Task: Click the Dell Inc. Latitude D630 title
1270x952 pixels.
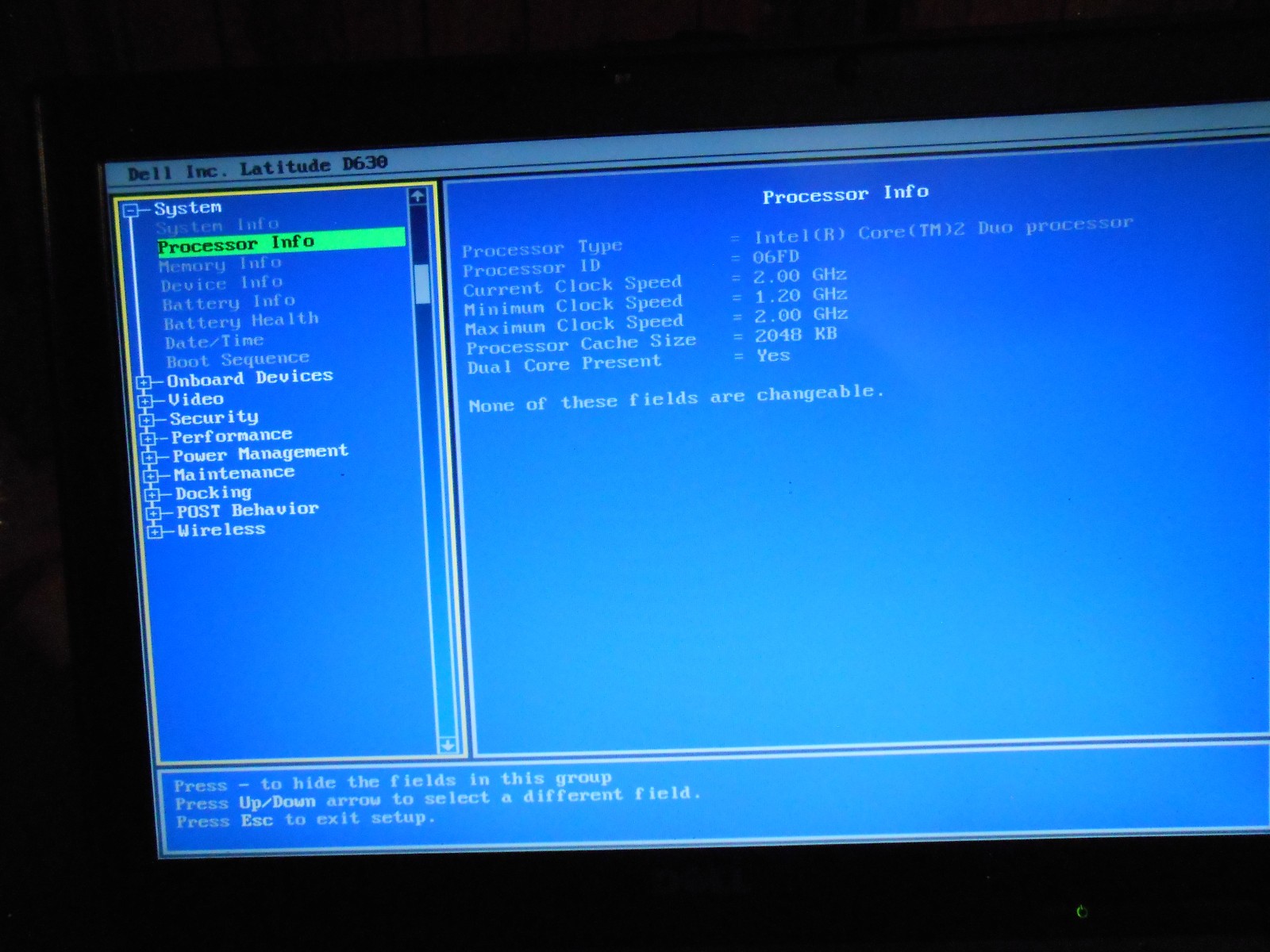Action: pyautogui.click(x=258, y=168)
